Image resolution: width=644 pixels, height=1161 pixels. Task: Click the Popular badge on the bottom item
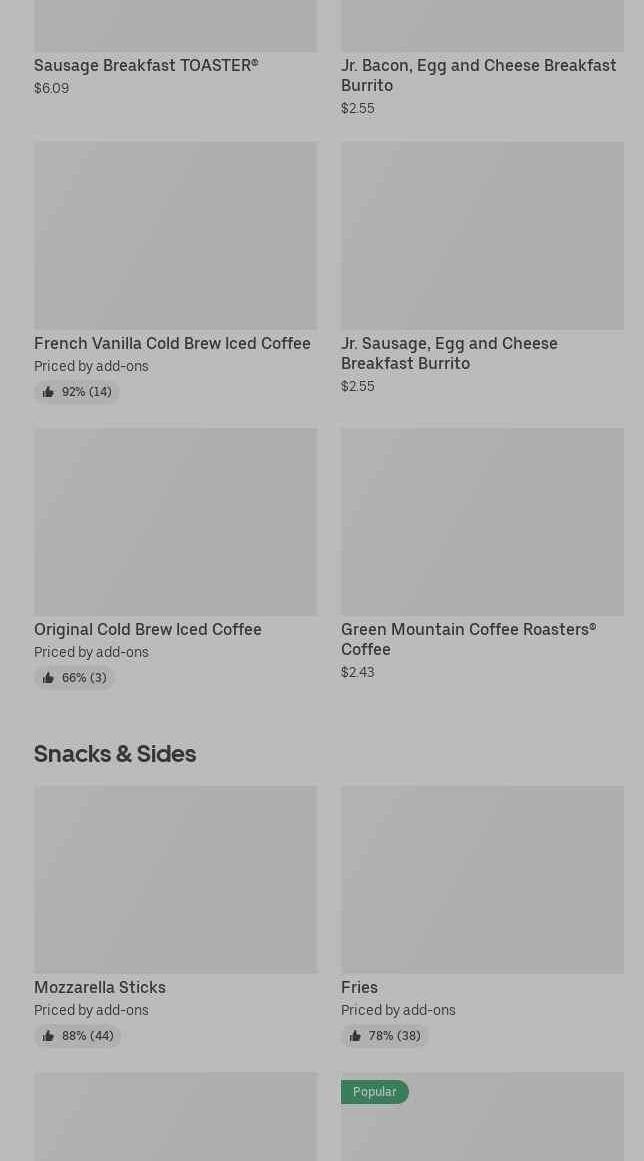click(375, 1092)
